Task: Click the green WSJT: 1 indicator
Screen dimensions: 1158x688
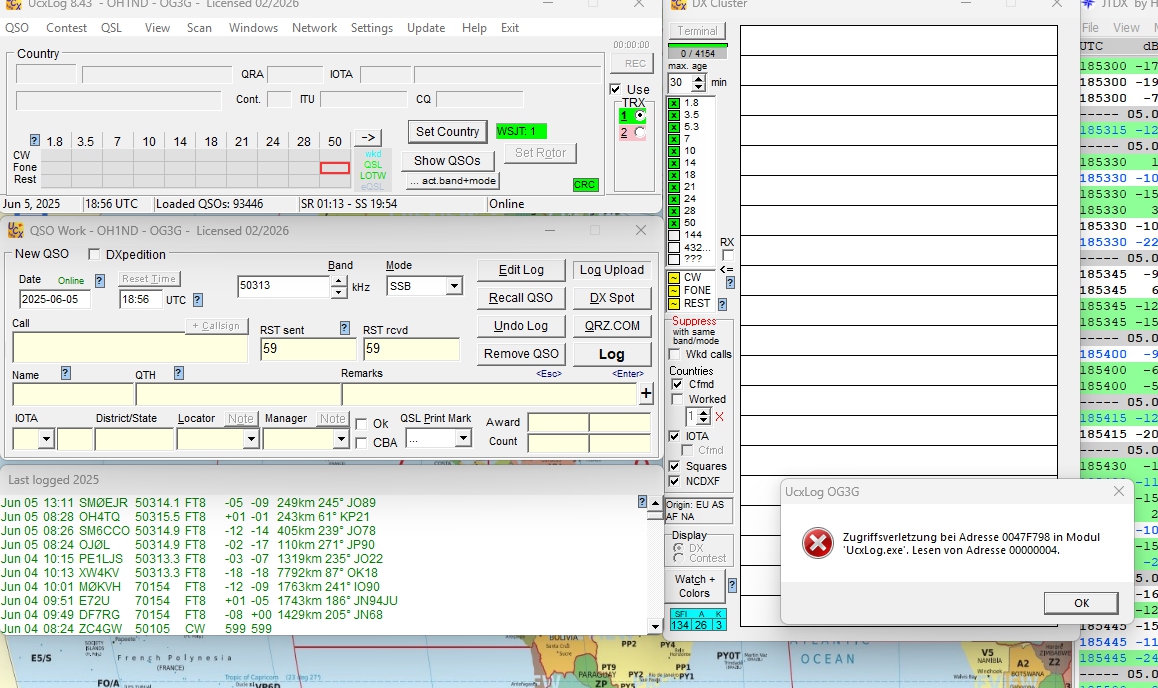Action: (521, 131)
